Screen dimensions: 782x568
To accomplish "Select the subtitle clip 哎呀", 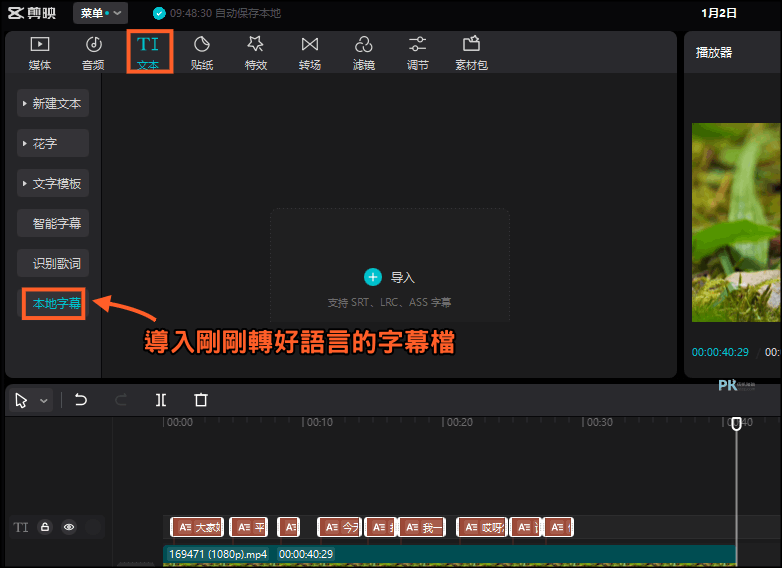I will click(482, 527).
